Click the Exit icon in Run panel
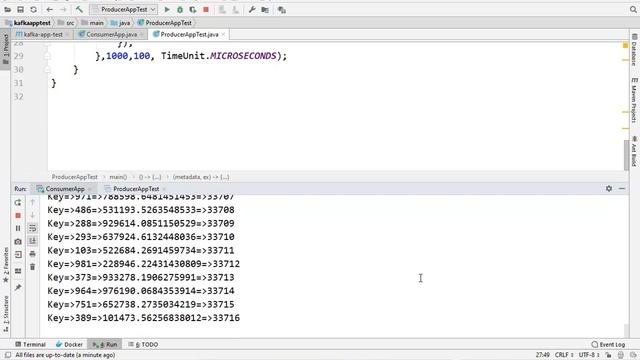 point(18,255)
